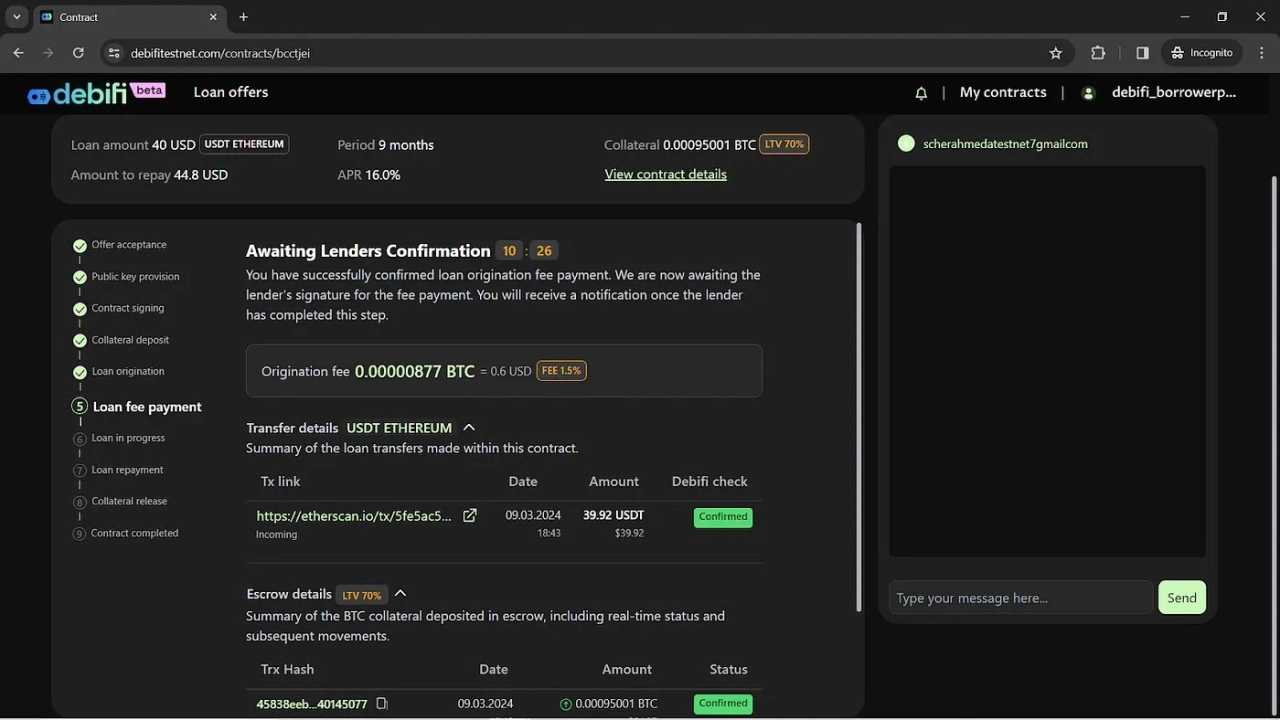This screenshot has width=1280, height=720.
Task: Copy the escrow transaction hash
Action: click(x=381, y=704)
